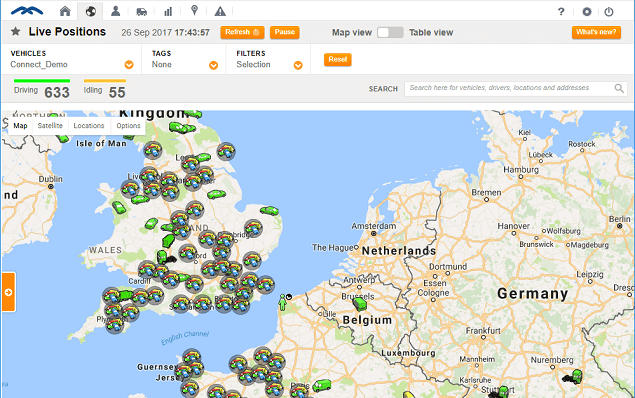Open the settings gear icon

(586, 12)
